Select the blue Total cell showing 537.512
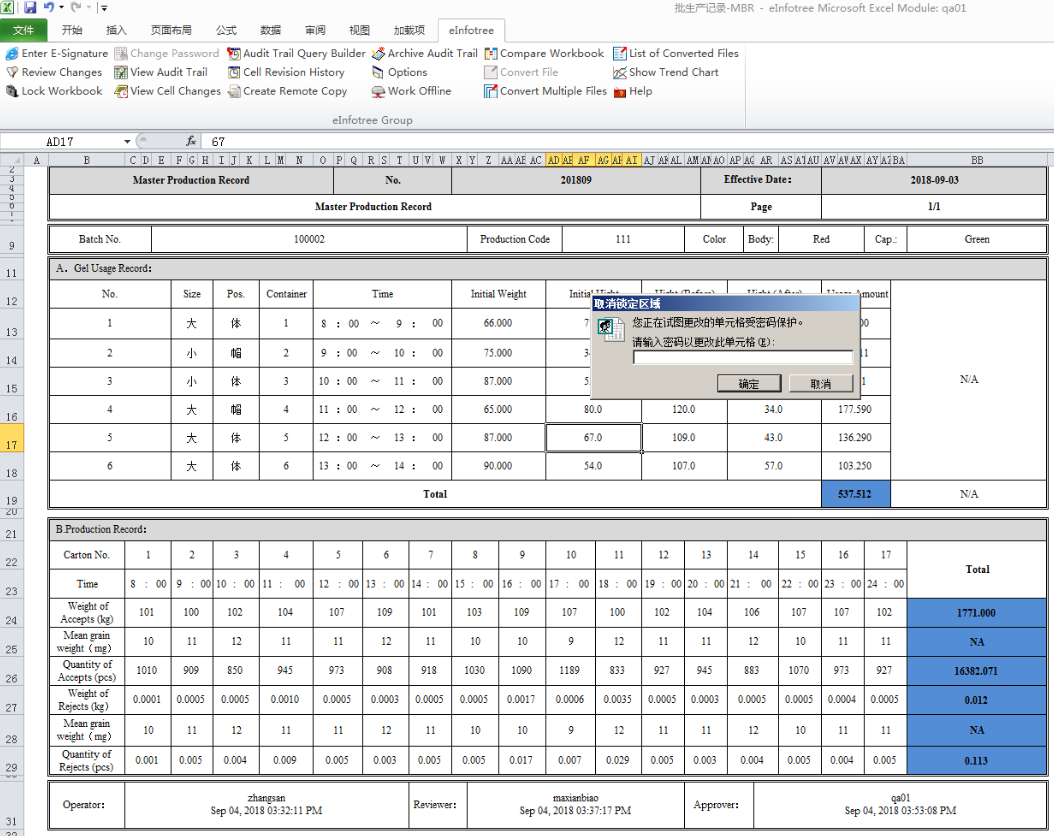 click(x=855, y=494)
